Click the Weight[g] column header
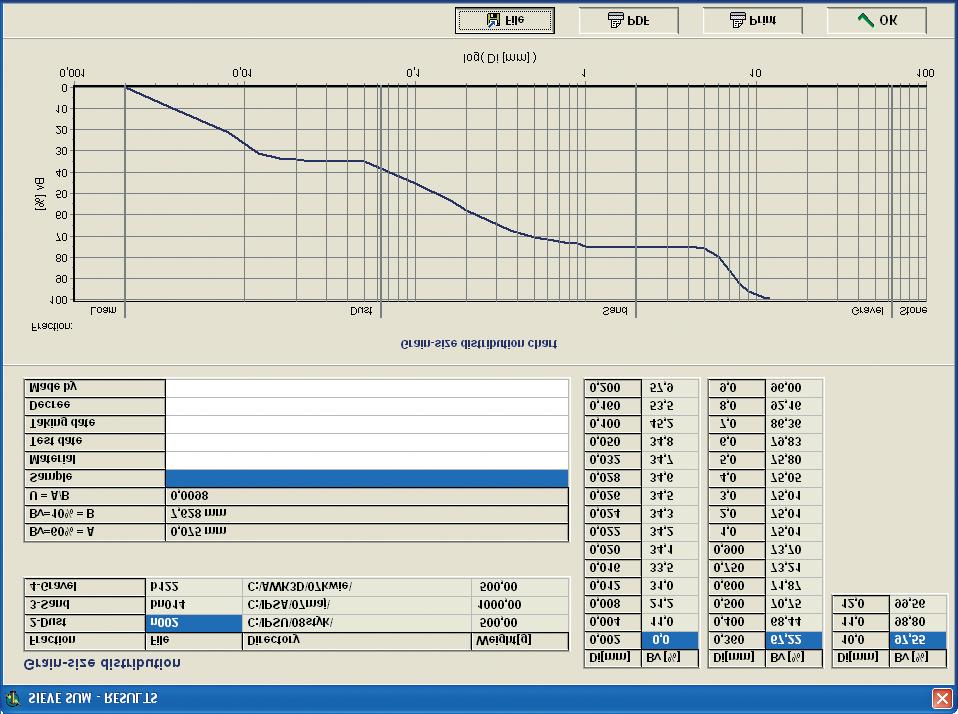 pyautogui.click(x=520, y=641)
